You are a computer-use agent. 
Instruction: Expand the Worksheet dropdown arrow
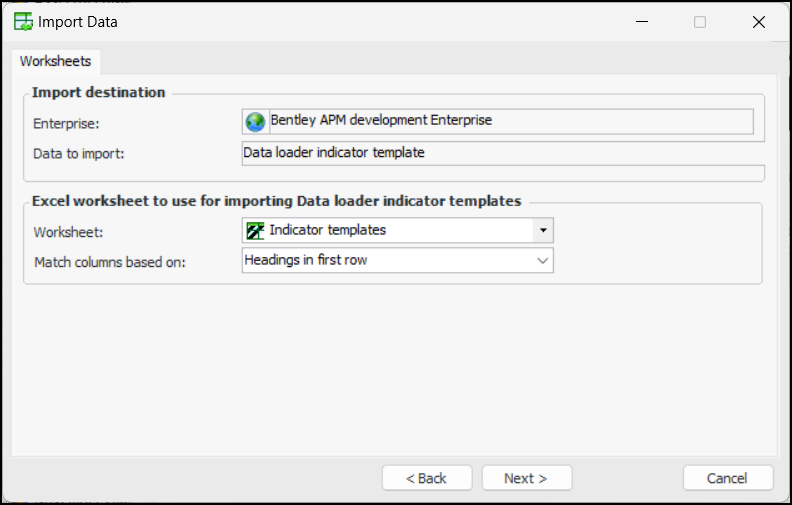pos(543,230)
